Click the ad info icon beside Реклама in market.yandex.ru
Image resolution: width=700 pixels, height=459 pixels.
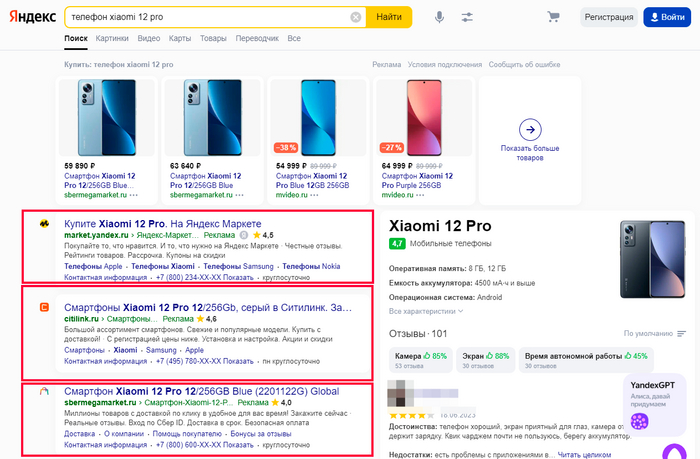244,235
